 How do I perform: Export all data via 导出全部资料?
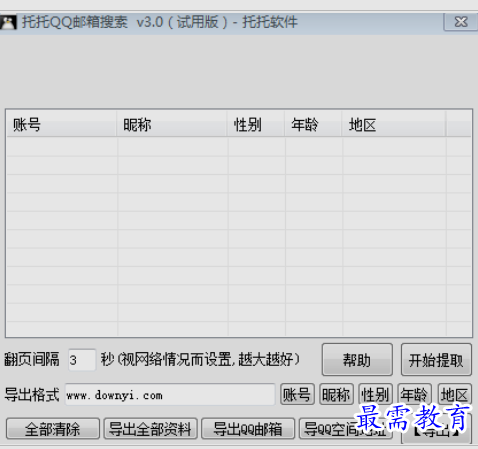coord(150,429)
